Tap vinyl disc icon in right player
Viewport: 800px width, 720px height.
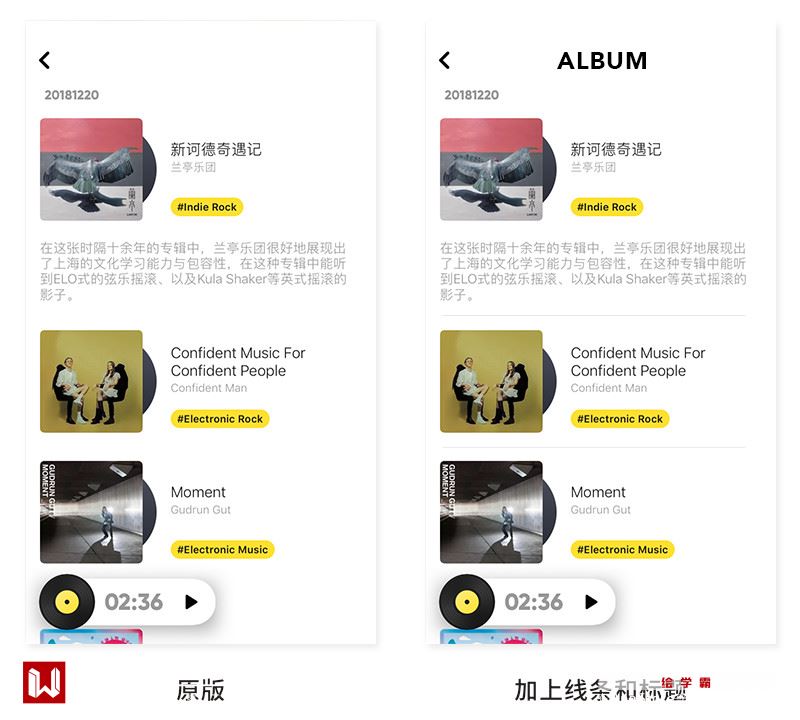(x=467, y=602)
